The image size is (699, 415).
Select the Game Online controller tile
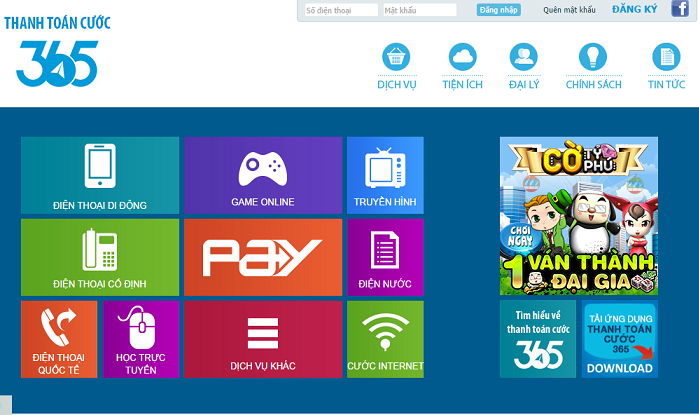263,175
